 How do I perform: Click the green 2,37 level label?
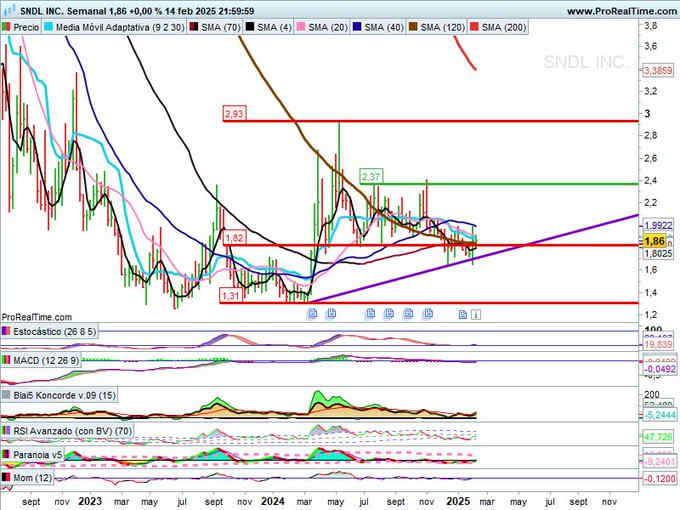pyautogui.click(x=371, y=177)
